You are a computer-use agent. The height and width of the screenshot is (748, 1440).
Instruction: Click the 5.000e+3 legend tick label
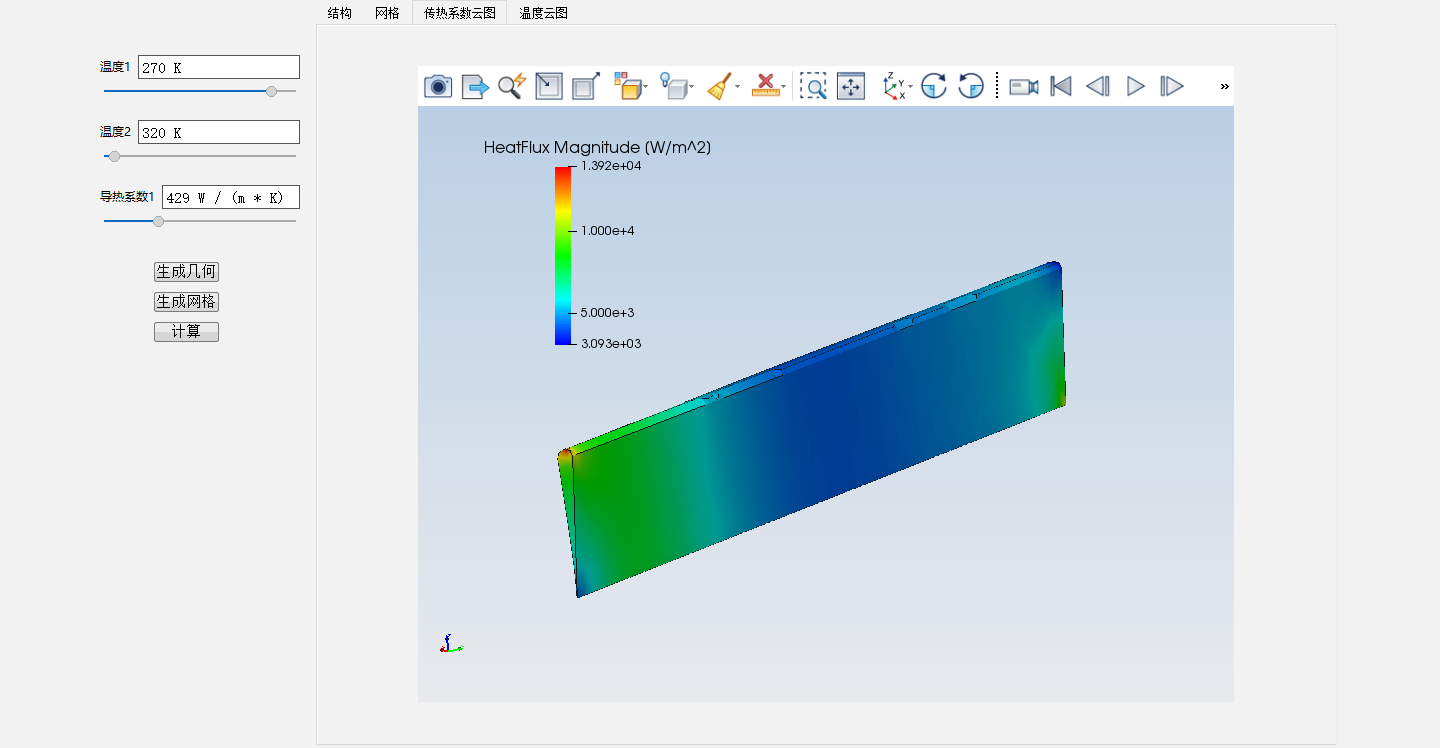coord(608,313)
